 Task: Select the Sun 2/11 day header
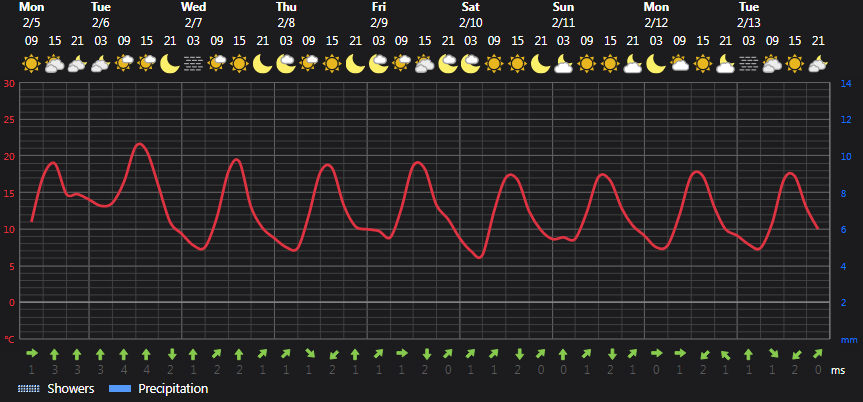click(563, 15)
